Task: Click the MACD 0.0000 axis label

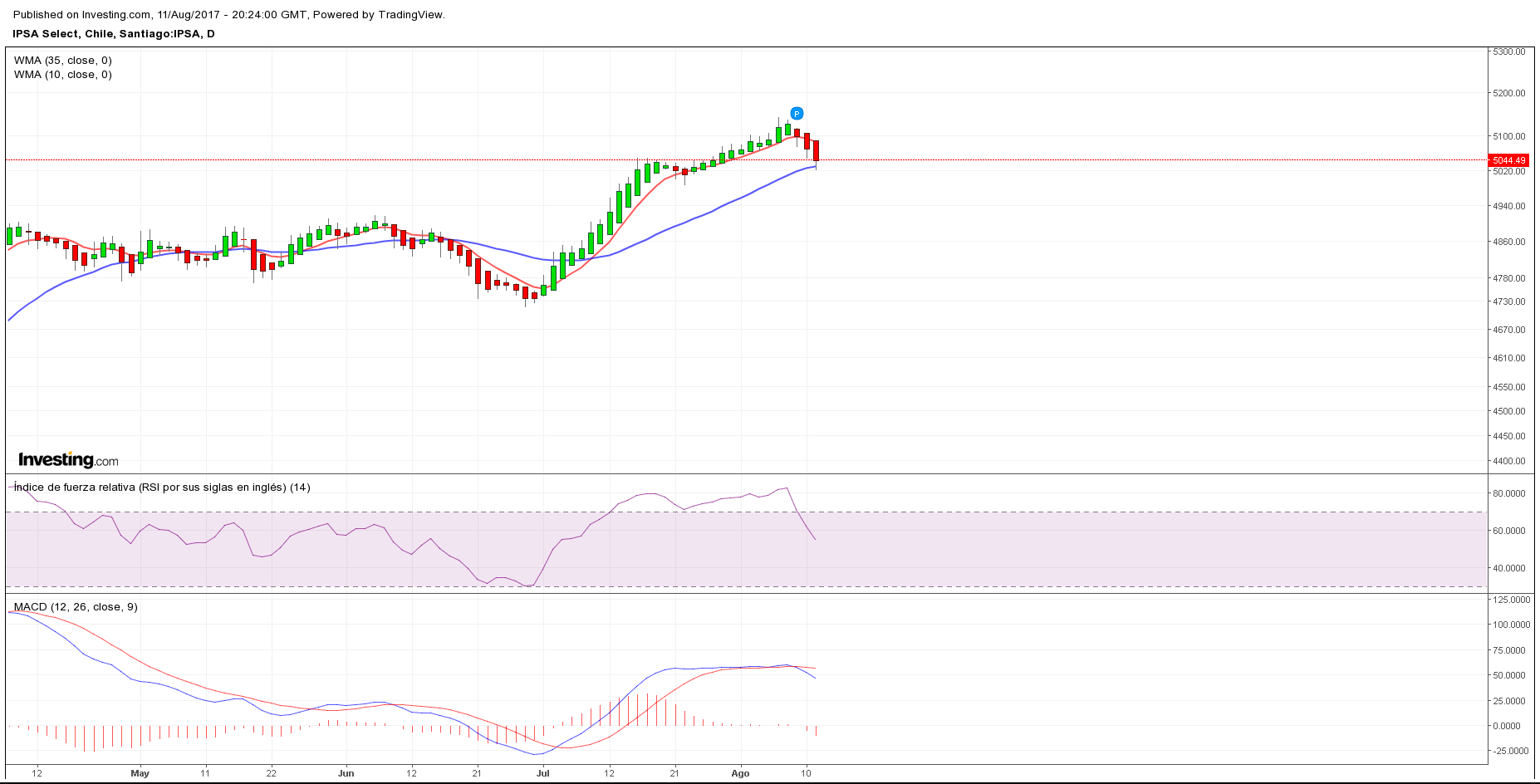Action: tap(1507, 726)
